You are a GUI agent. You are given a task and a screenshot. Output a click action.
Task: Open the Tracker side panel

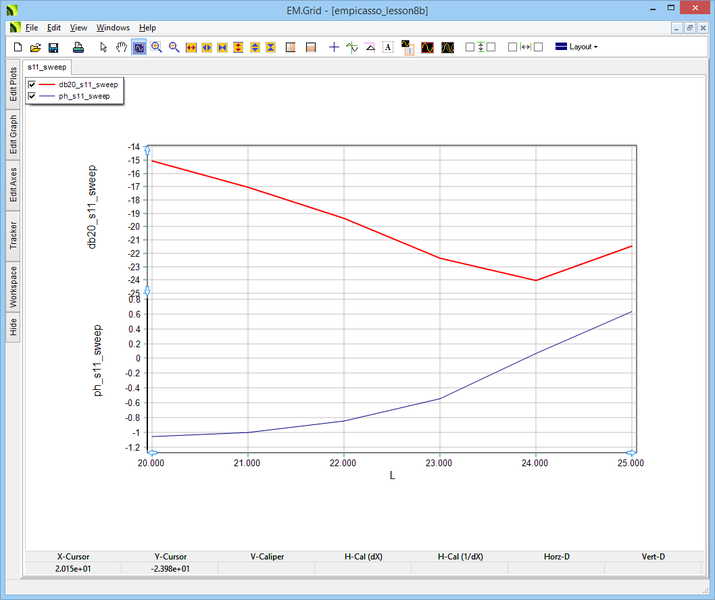13,235
